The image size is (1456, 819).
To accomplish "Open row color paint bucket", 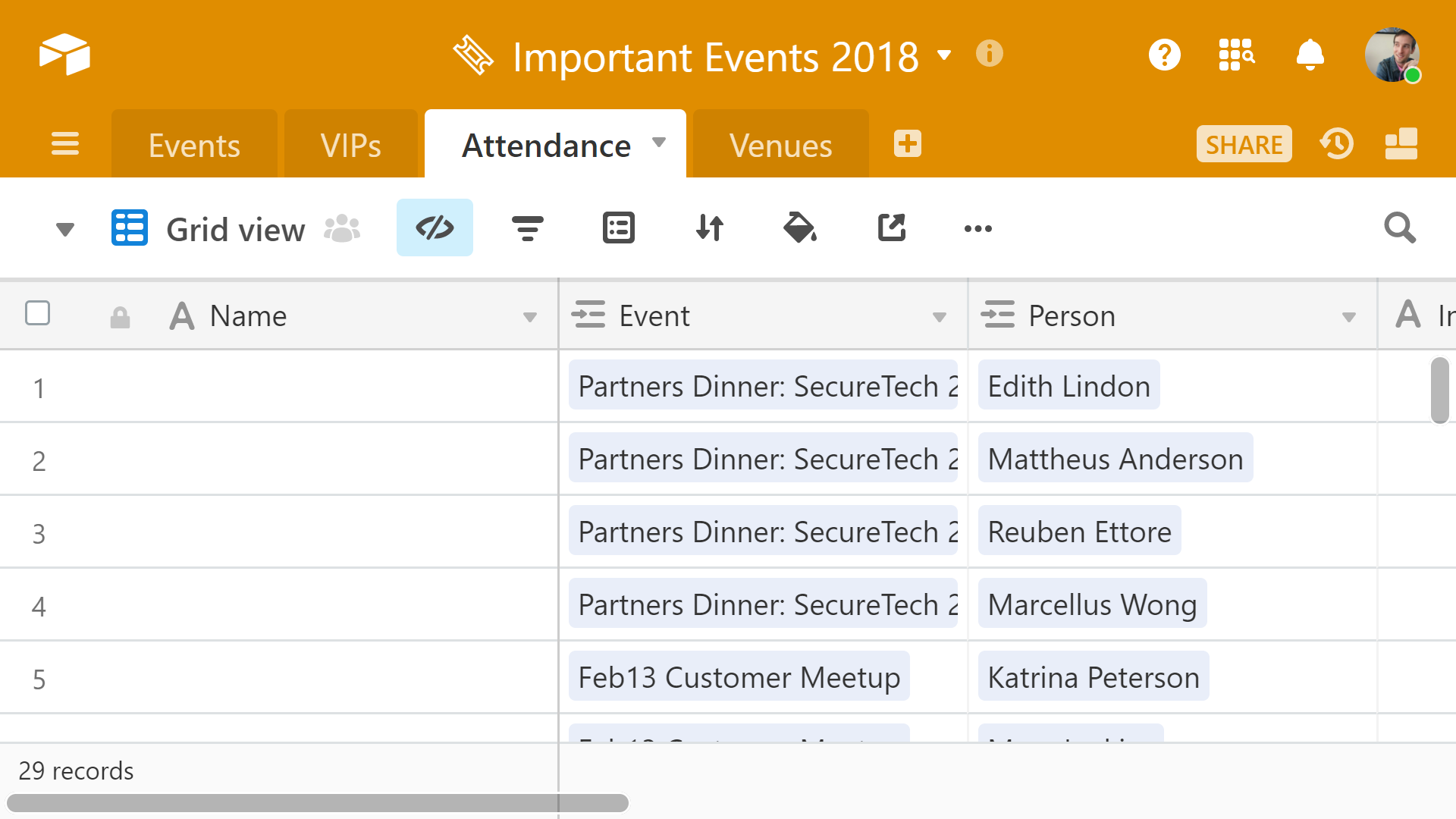I will (x=800, y=227).
